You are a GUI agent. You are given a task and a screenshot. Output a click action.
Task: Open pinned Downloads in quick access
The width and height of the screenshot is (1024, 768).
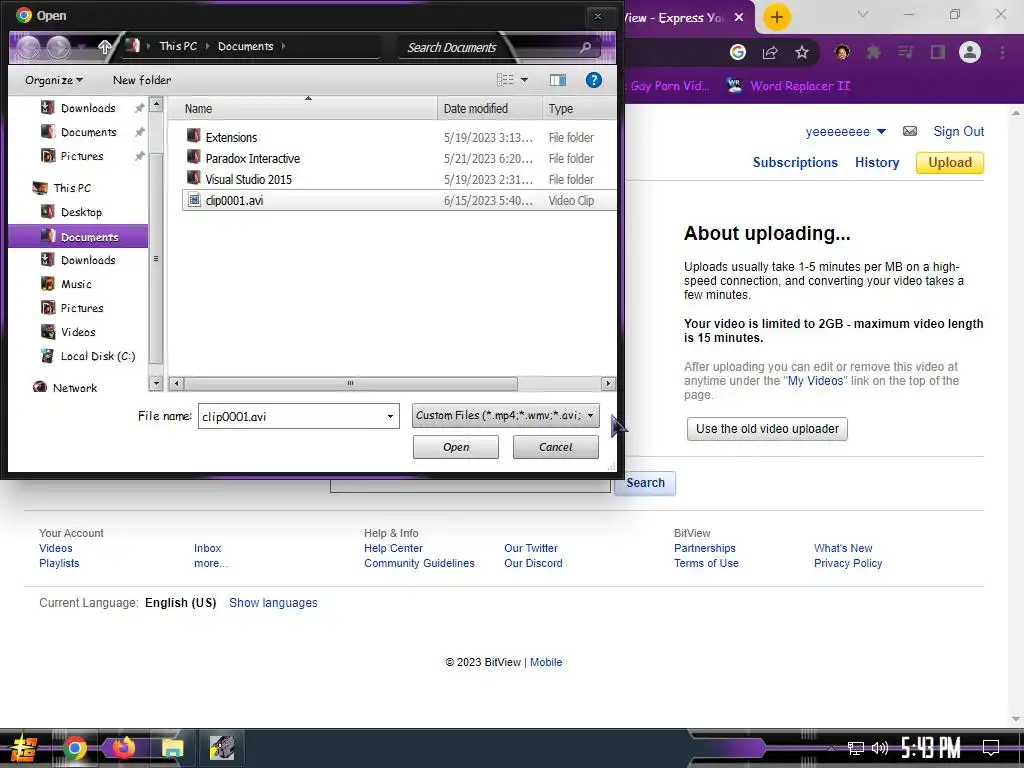pyautogui.click(x=88, y=108)
